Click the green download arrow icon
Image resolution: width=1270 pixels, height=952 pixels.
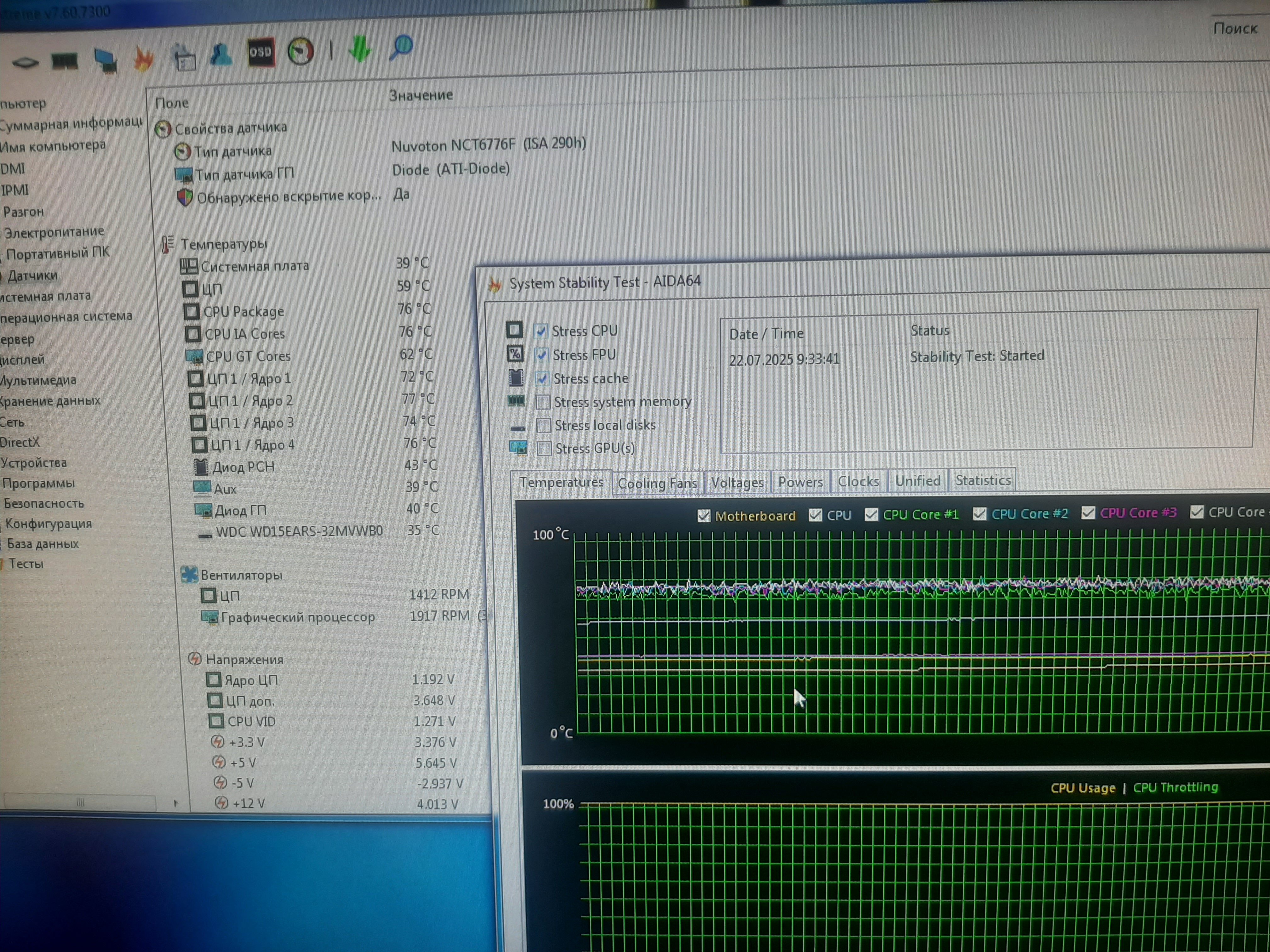pos(360,49)
